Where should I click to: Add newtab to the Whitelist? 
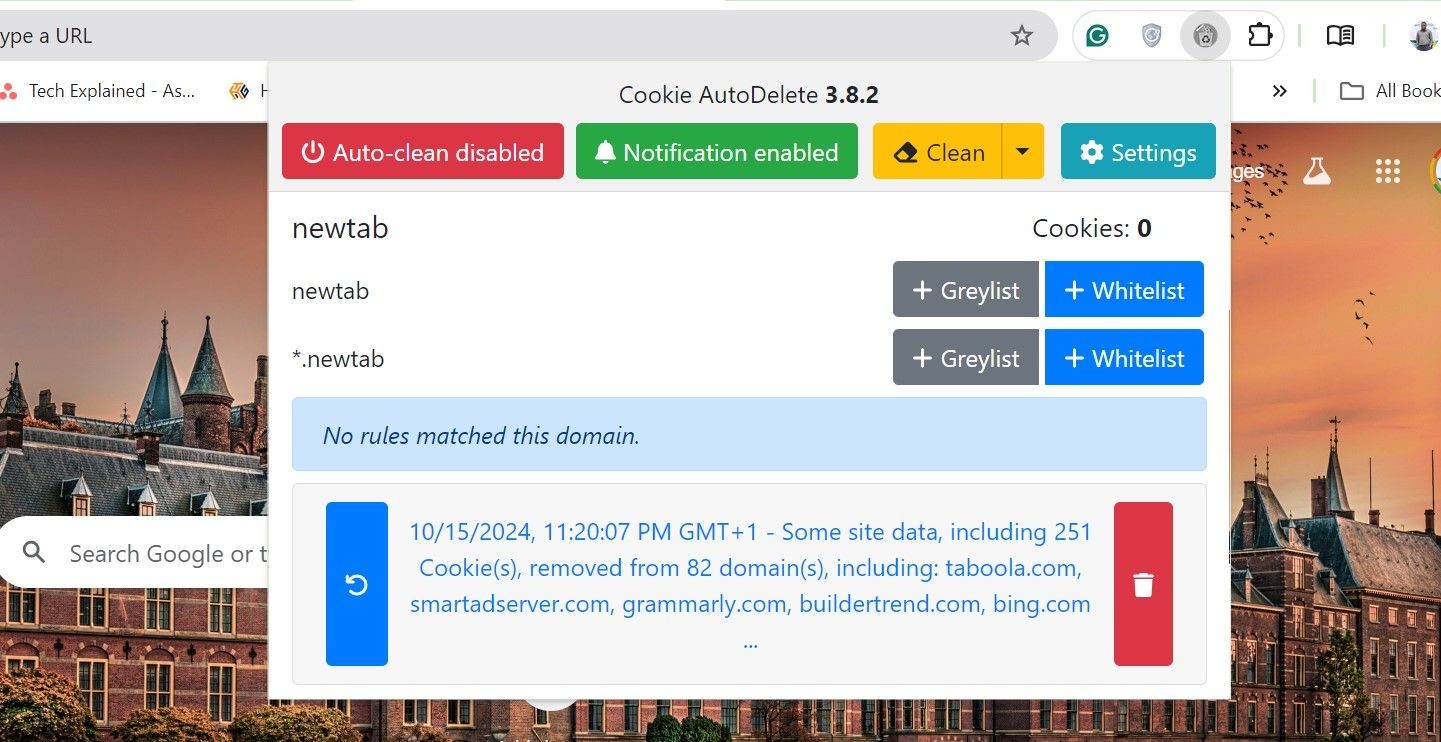[x=1124, y=290]
